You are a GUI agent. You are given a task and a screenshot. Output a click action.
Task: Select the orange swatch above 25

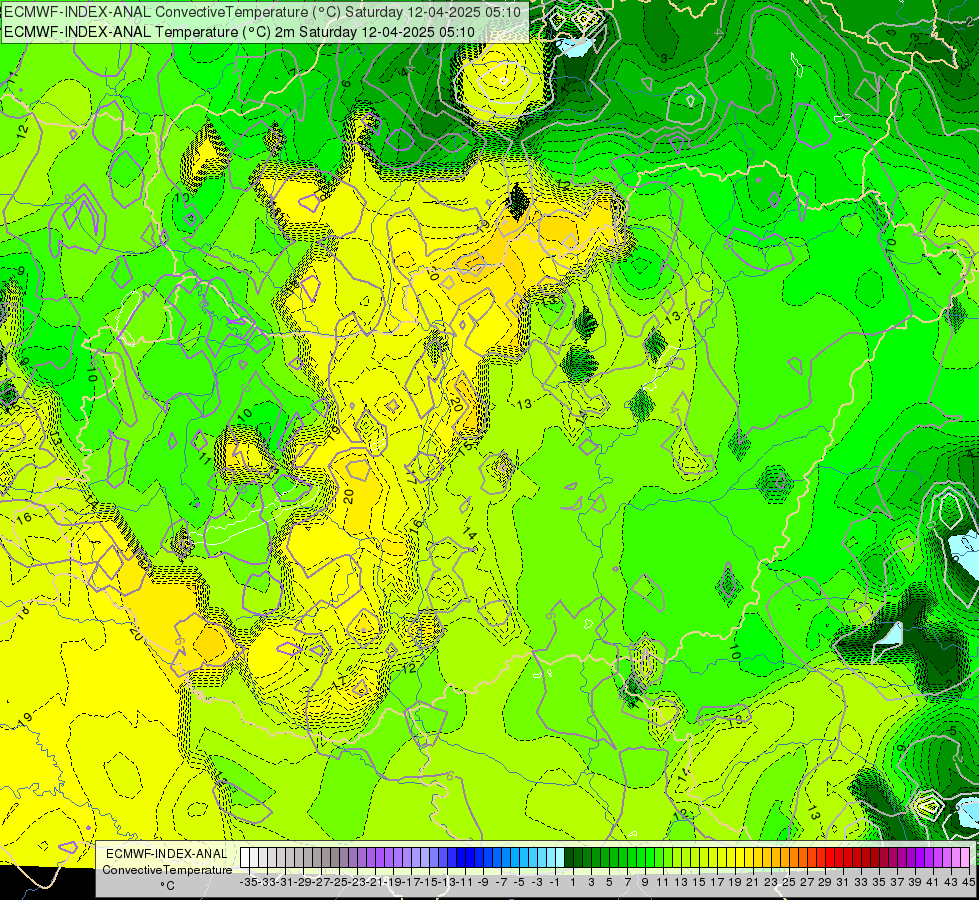(785, 858)
